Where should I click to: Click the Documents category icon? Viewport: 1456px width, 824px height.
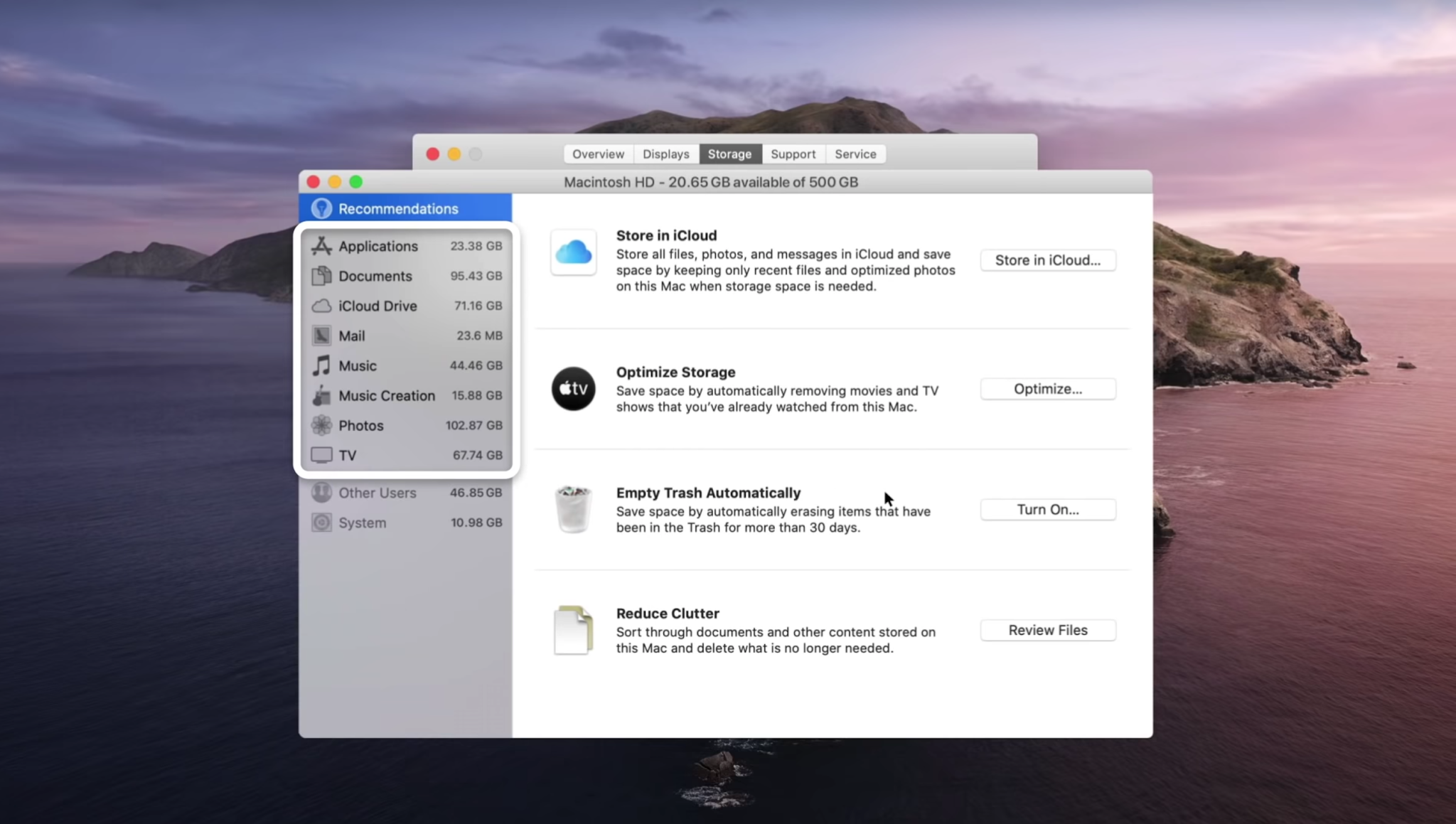pos(322,276)
